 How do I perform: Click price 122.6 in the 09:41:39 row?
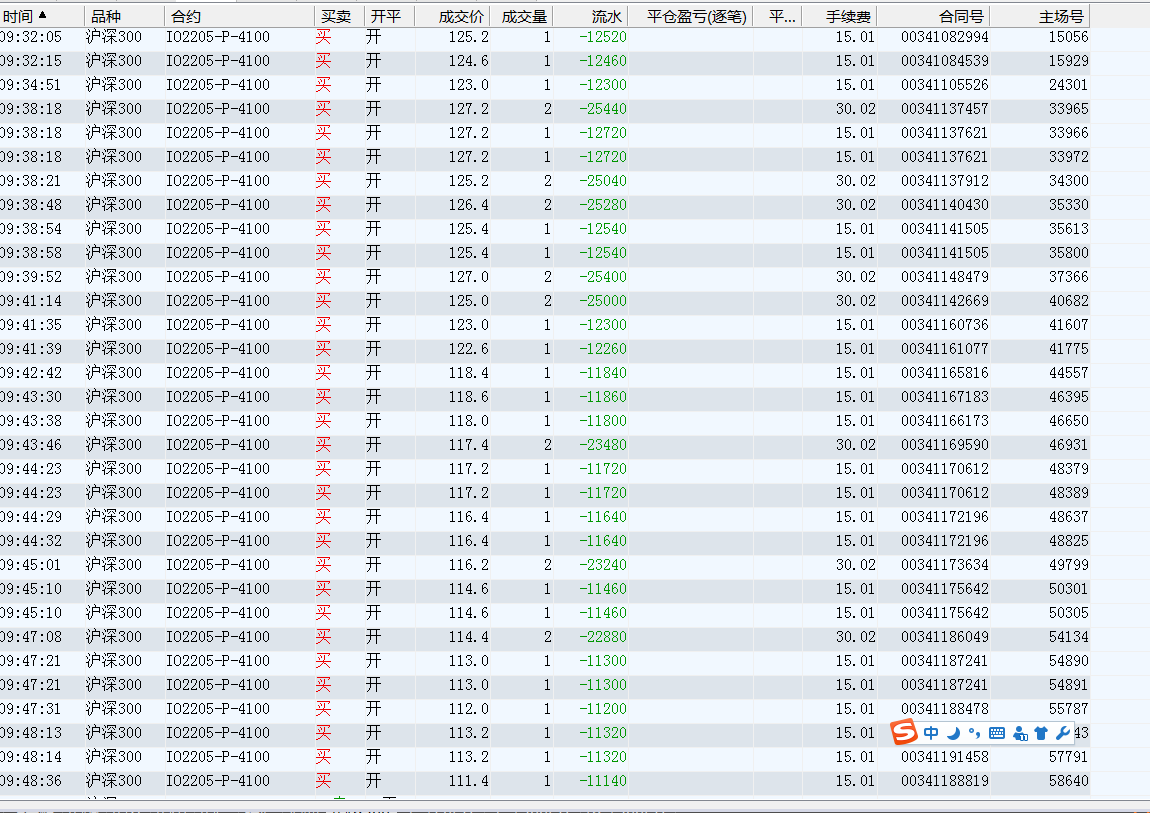[469, 349]
